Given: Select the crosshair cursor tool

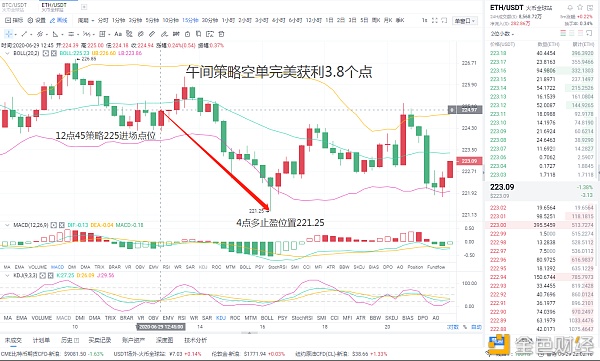Looking at the screenshot, I should tap(8, 34).
